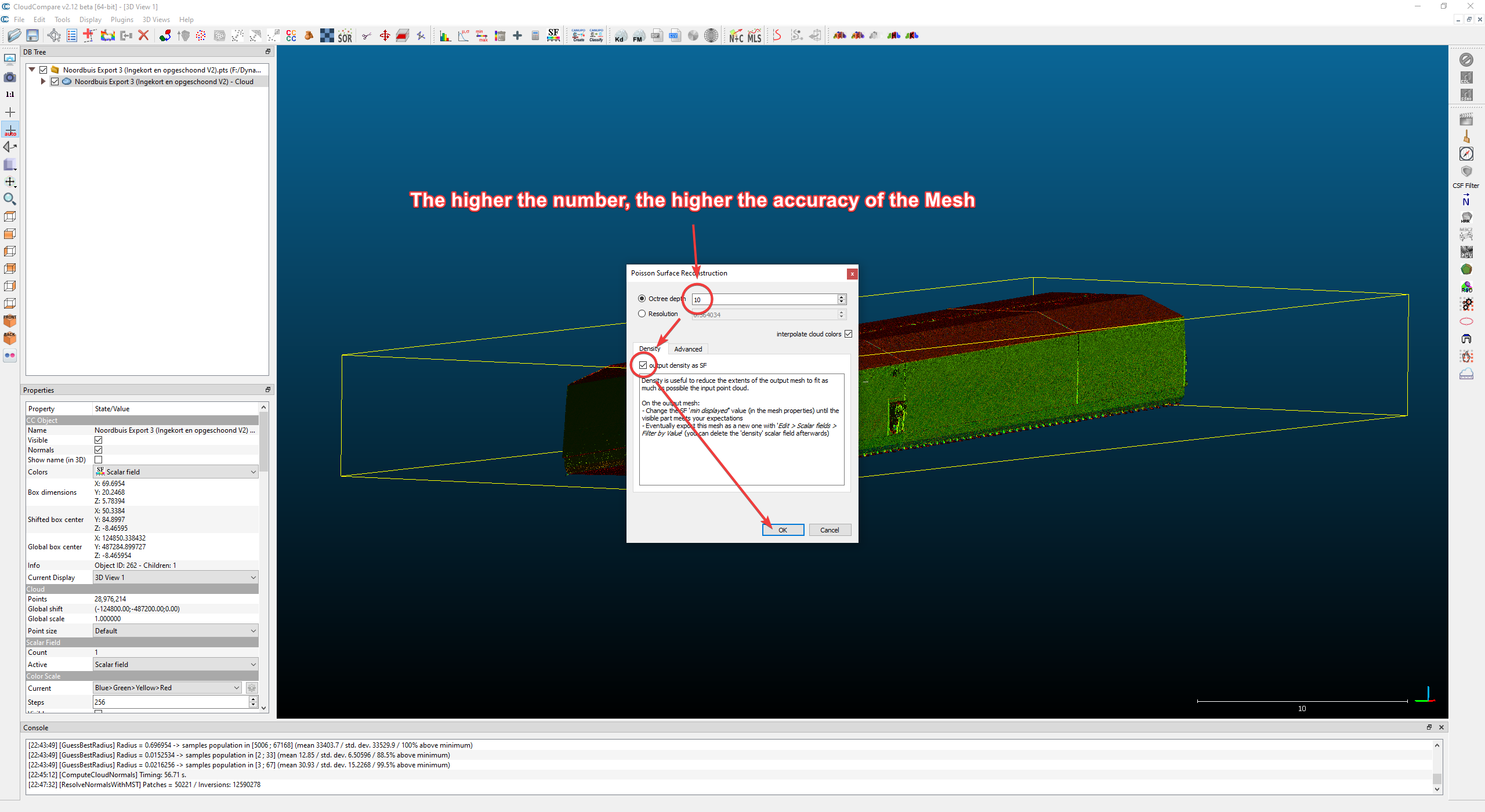The width and height of the screenshot is (1485, 812).
Task: Open the File menu
Action: pos(19,20)
